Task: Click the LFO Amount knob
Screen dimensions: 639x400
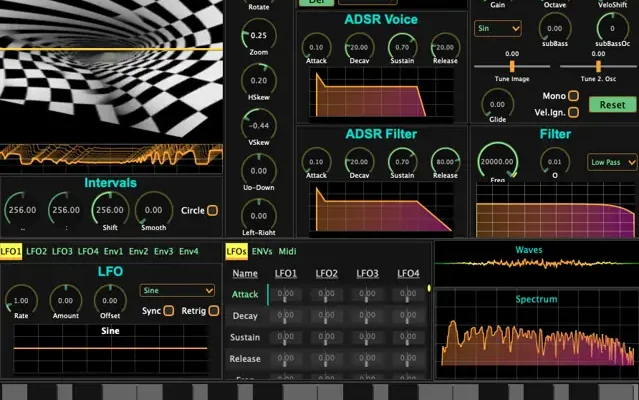Action: (x=66, y=301)
